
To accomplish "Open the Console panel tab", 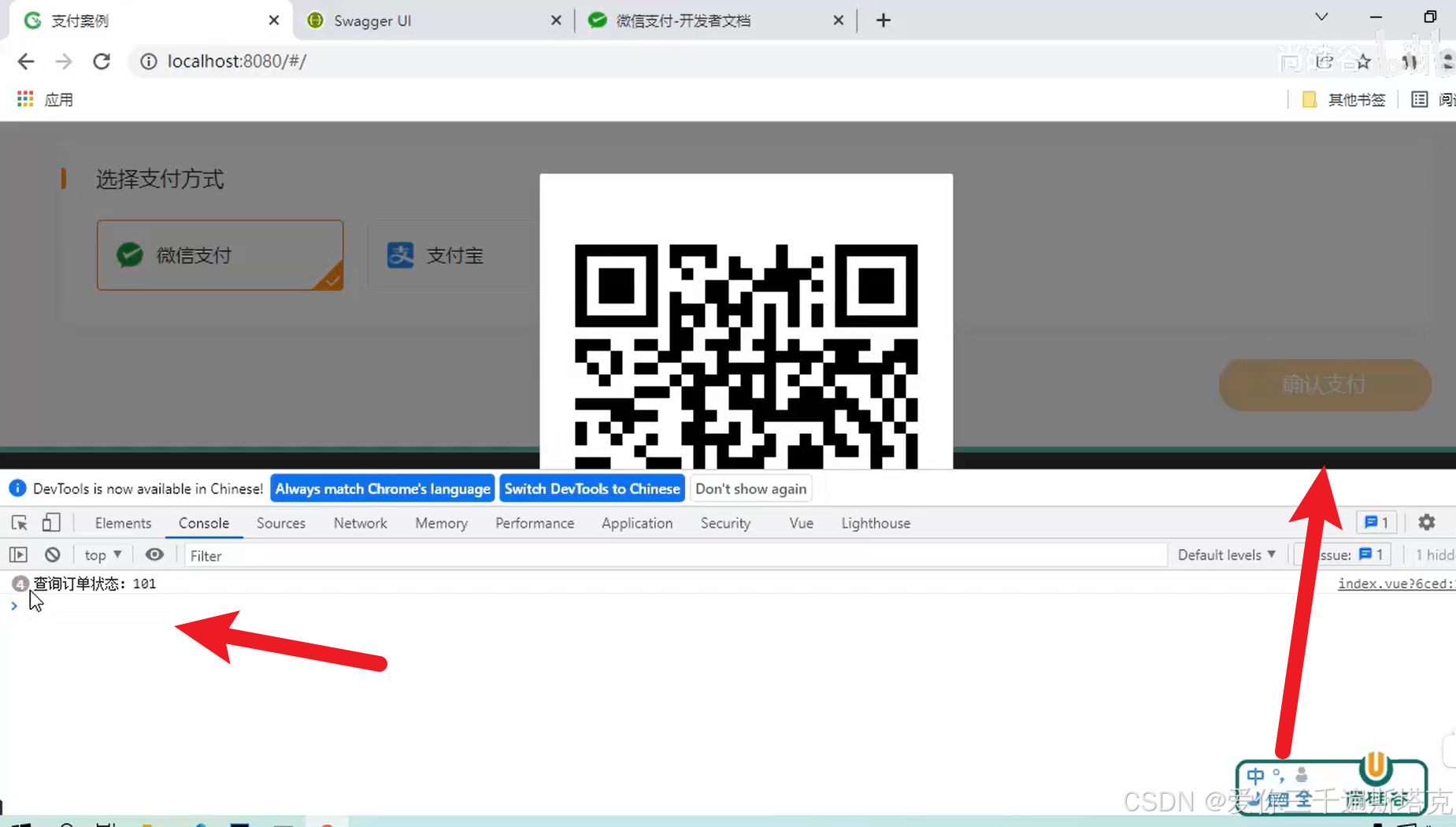I will pyautogui.click(x=204, y=523).
